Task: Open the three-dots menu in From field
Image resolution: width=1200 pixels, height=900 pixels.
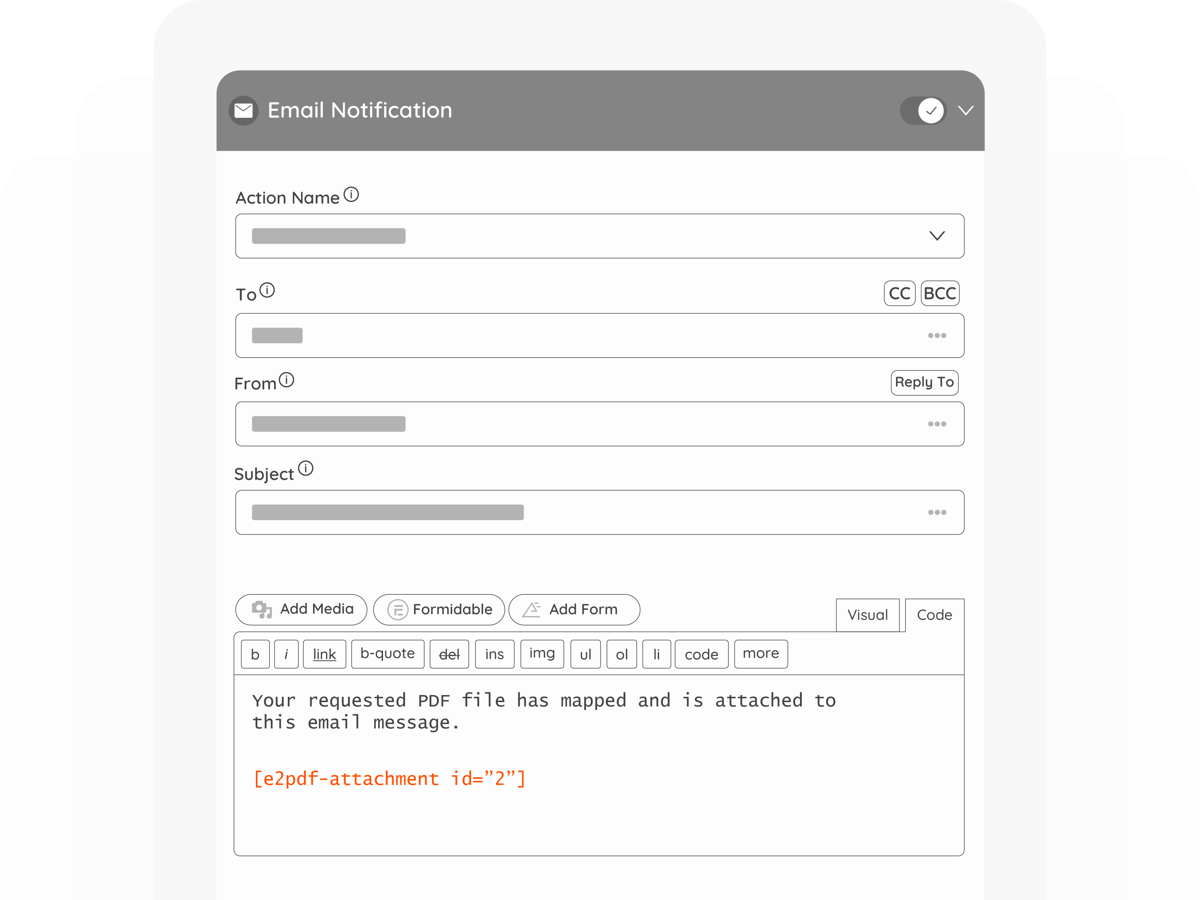Action: pyautogui.click(x=936, y=424)
